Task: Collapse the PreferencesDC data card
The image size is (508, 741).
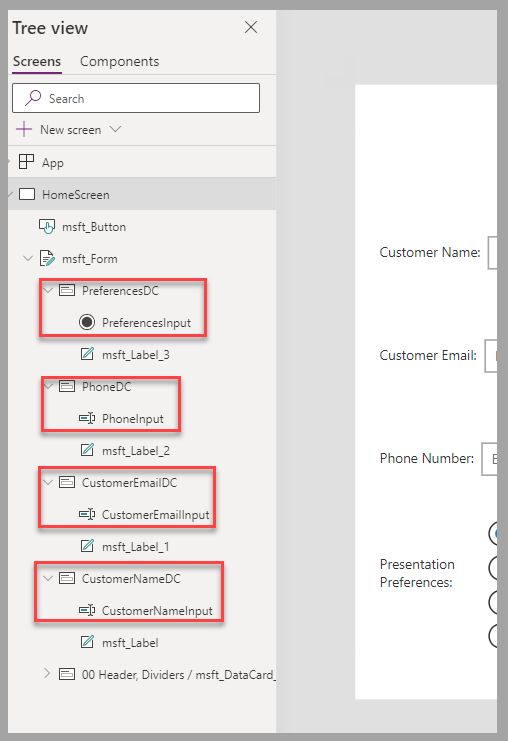Action: coord(48,290)
